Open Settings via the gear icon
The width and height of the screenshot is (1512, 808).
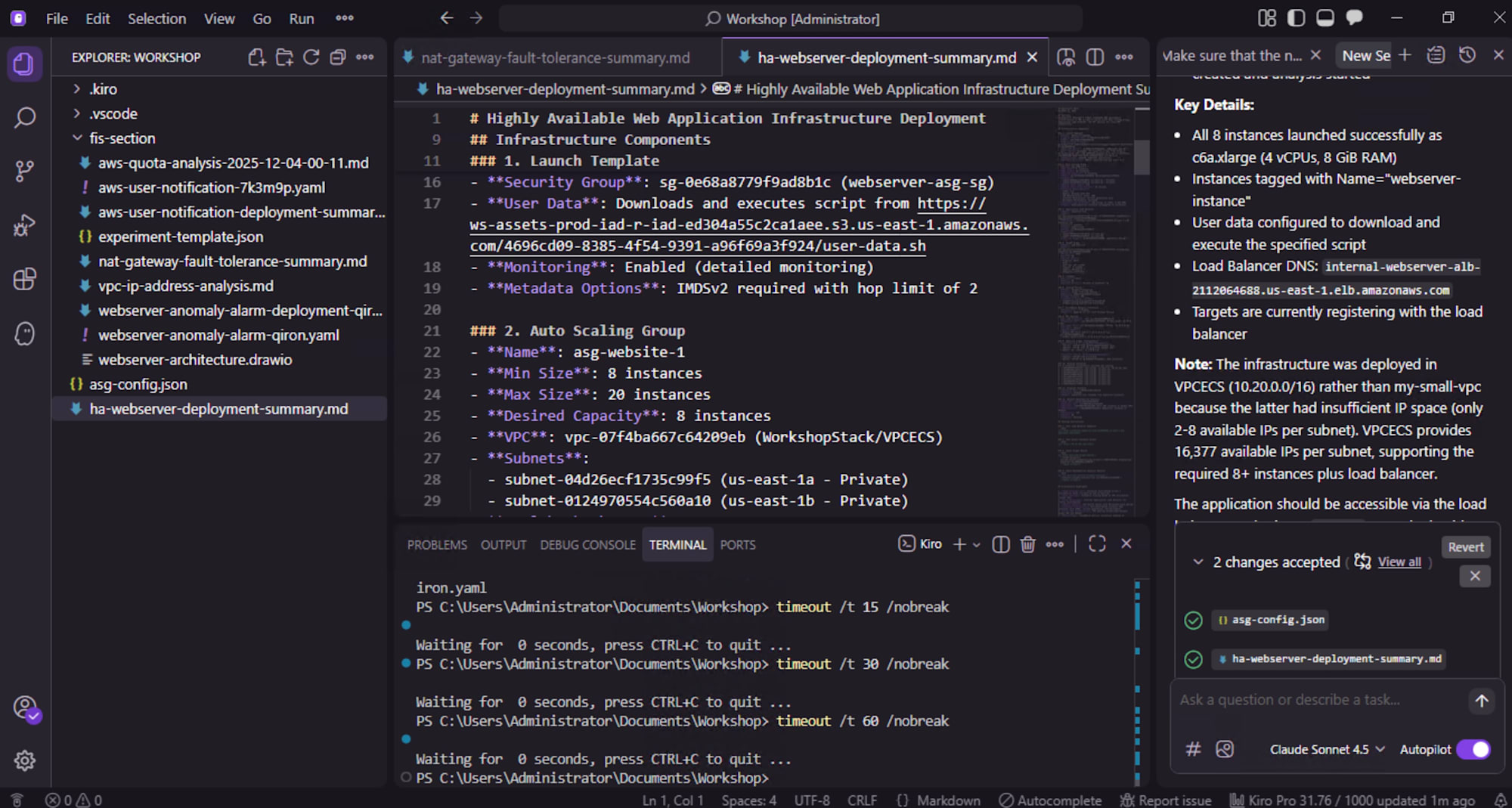pos(25,760)
